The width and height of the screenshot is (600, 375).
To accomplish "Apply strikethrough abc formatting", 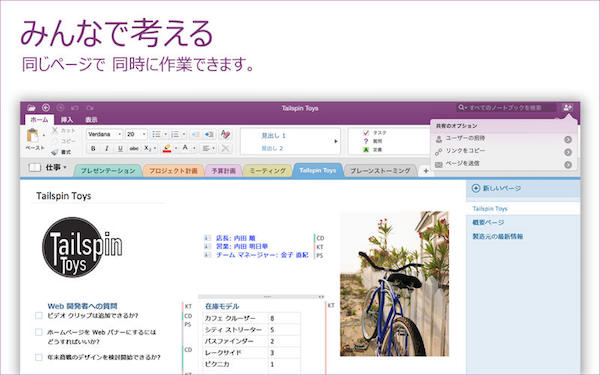I will click(134, 148).
